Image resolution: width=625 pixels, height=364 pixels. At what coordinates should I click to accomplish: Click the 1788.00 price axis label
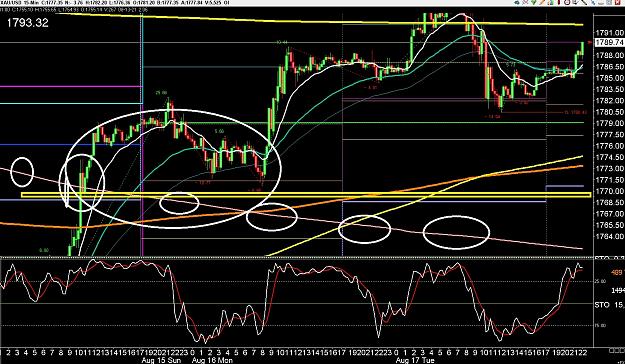(610, 55)
